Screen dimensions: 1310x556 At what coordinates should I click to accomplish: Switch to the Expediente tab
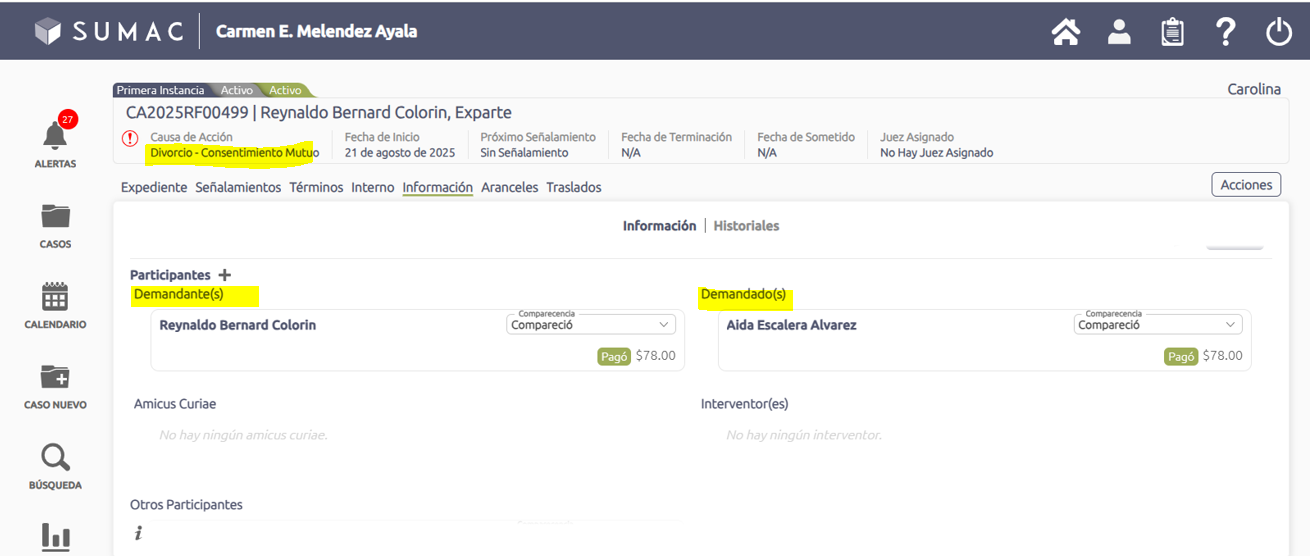[154, 187]
